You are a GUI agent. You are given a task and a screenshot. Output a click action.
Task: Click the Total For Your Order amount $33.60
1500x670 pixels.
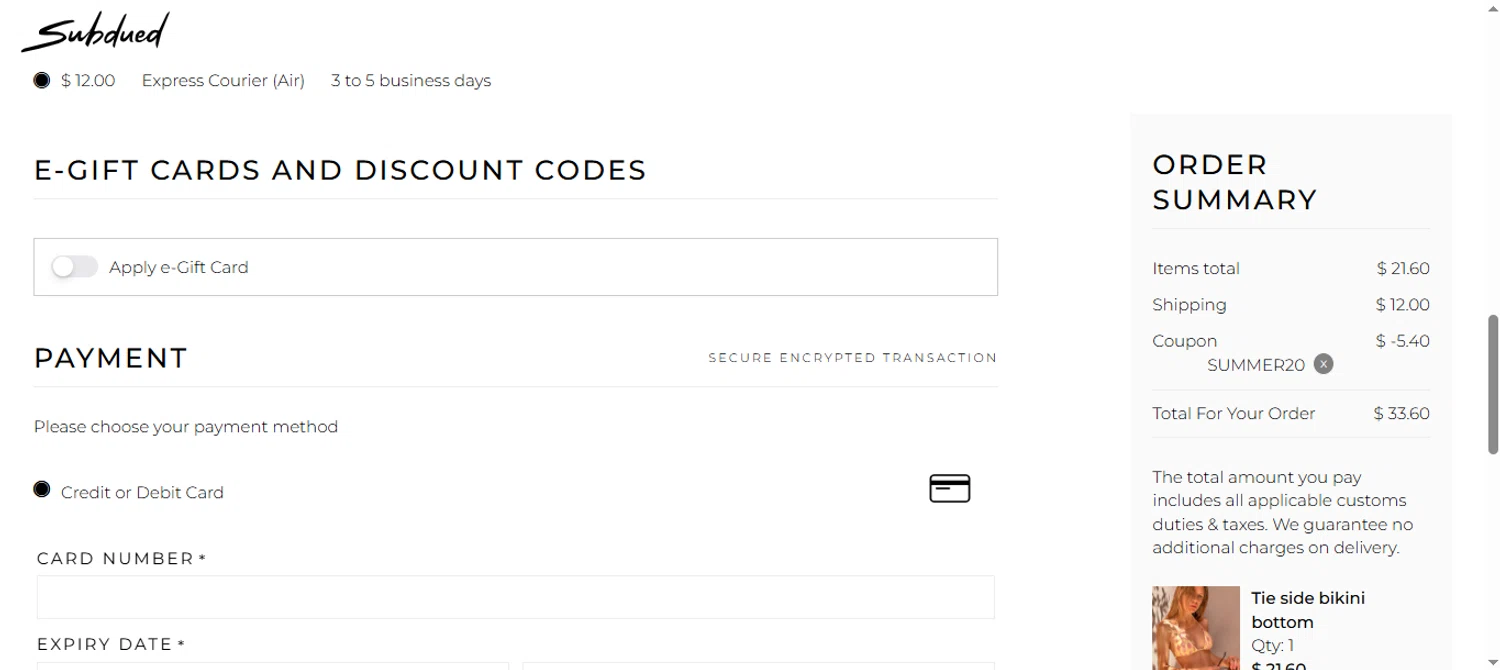[1401, 413]
